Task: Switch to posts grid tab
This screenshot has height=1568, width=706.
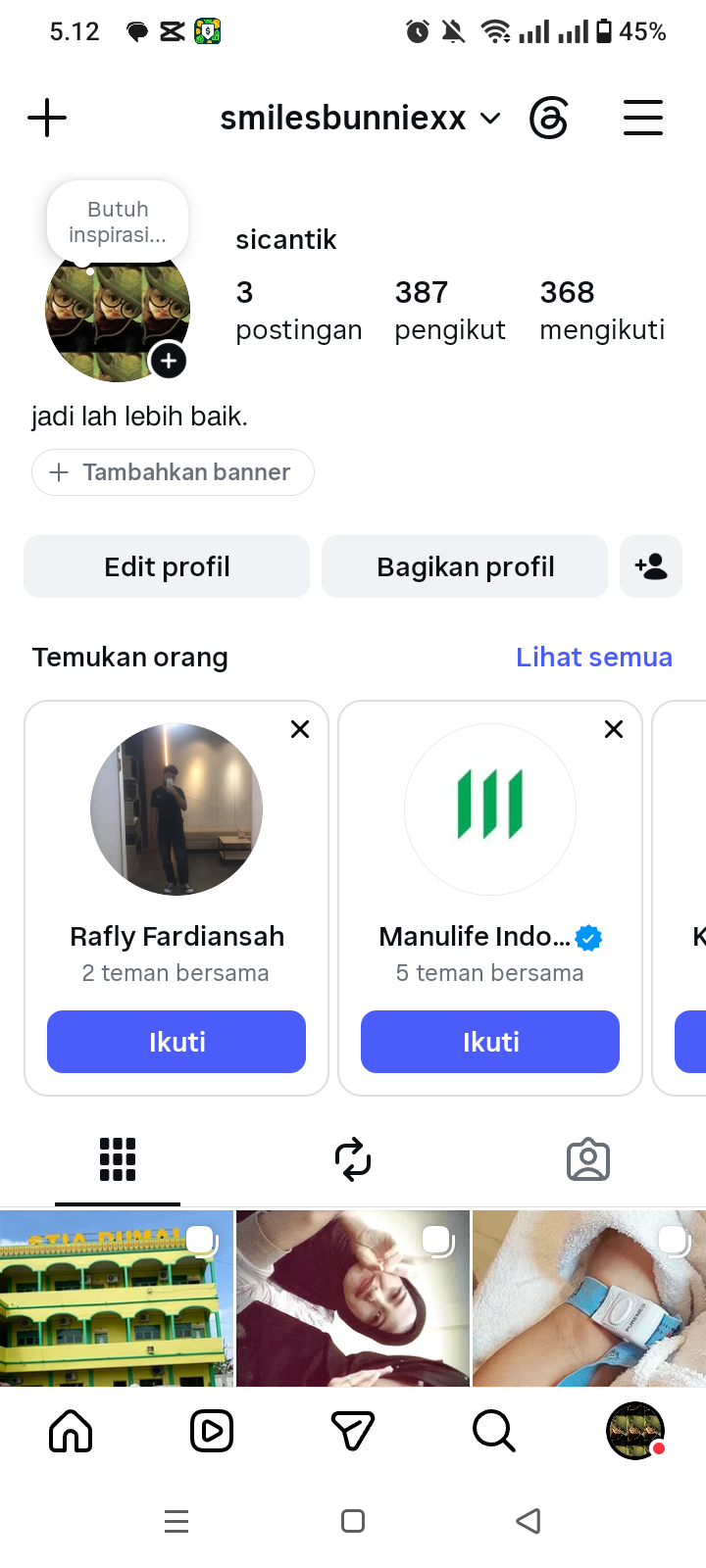Action: click(x=118, y=1160)
